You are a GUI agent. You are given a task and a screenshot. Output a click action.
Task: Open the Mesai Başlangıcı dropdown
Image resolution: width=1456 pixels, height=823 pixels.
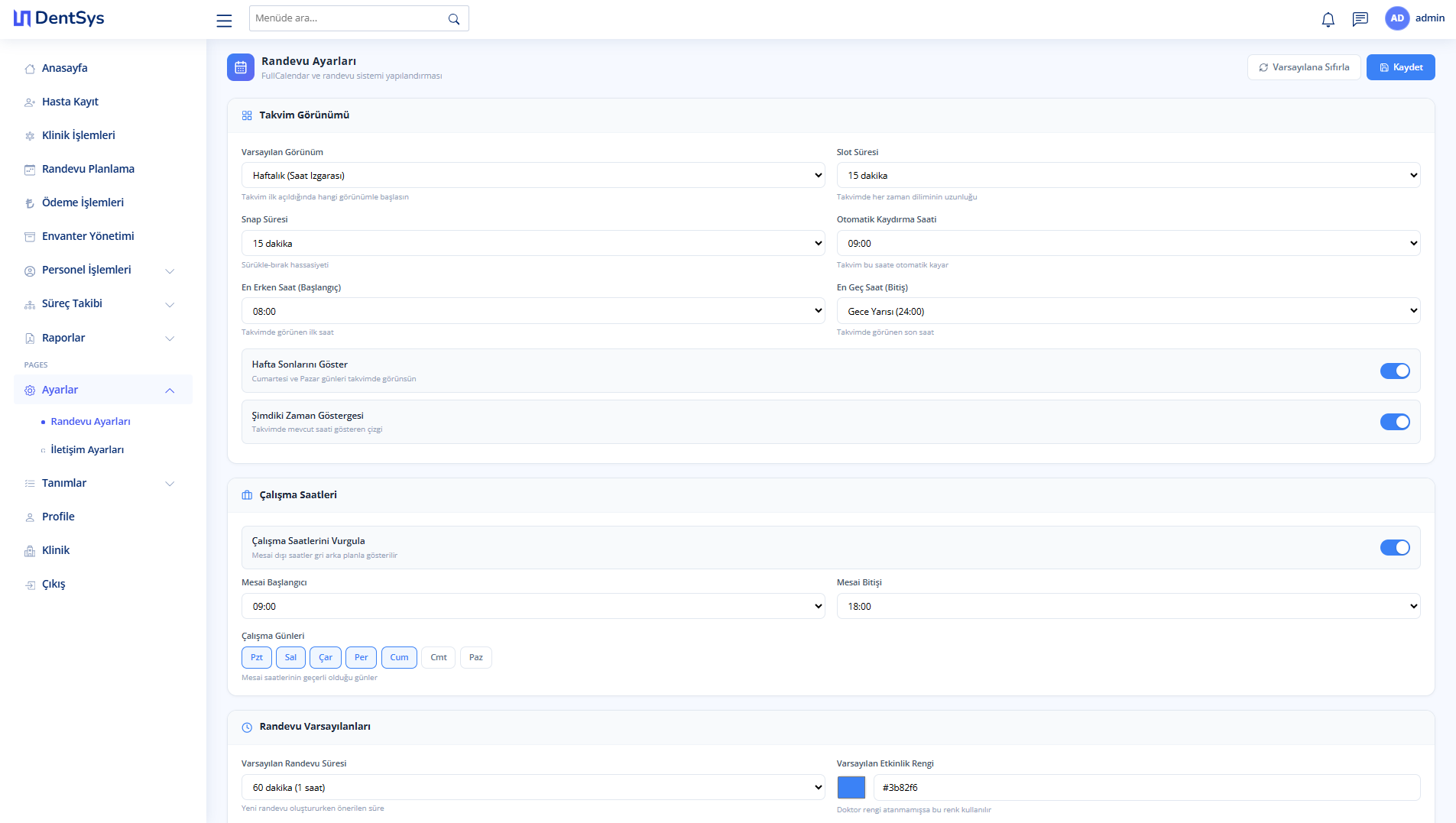[533, 606]
